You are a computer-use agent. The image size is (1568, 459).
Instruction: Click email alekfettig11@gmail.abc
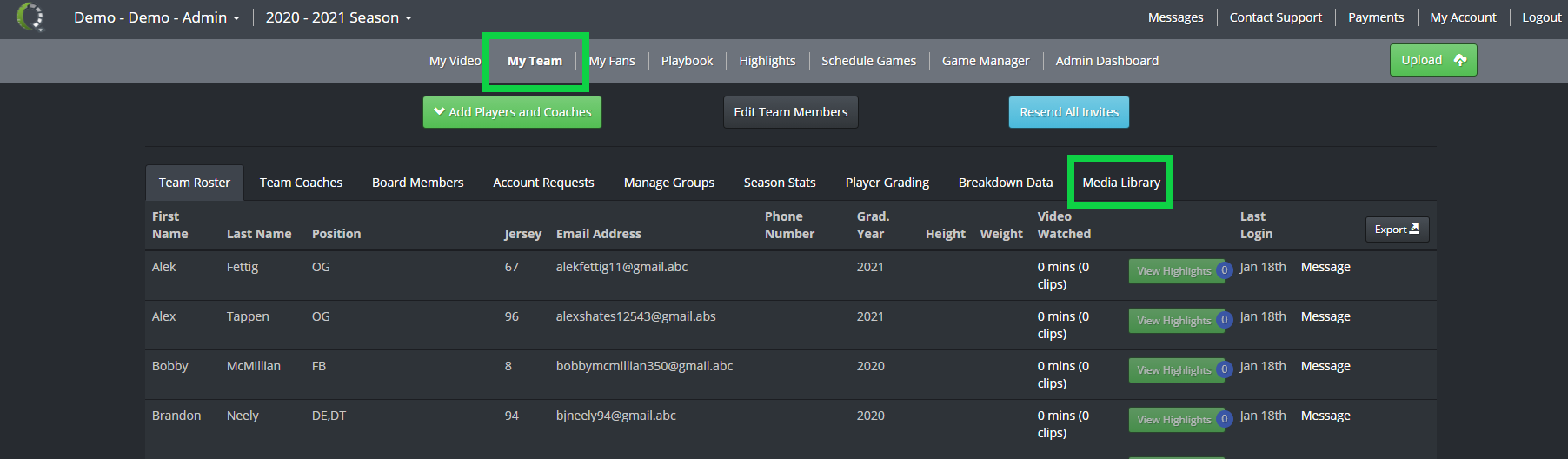point(621,267)
